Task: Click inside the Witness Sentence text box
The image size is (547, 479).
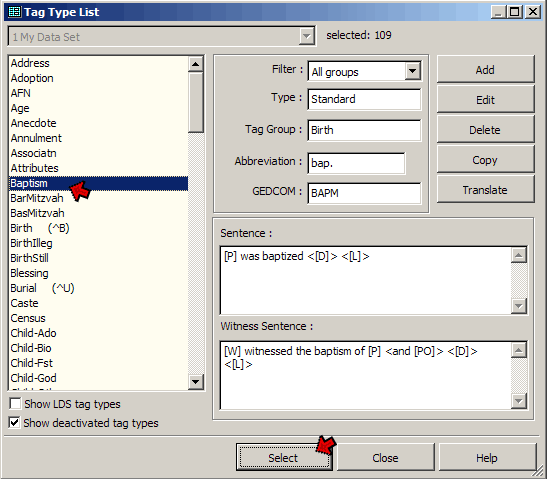Action: point(366,375)
